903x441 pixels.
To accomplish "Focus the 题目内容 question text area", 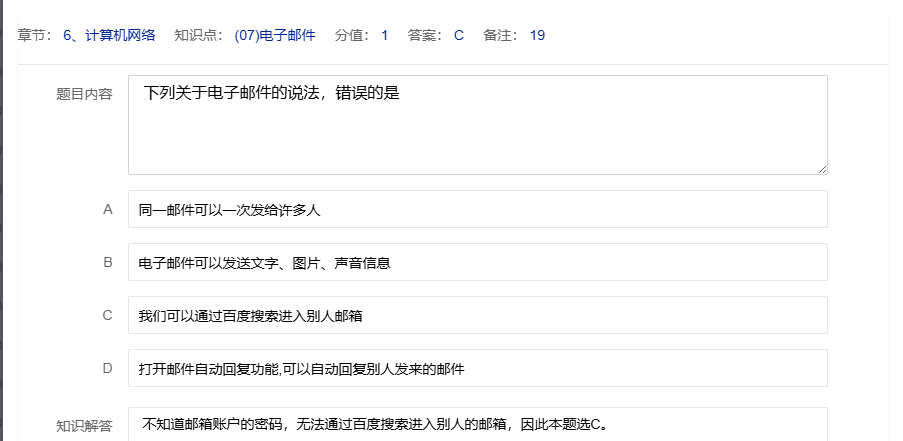I will tap(477, 125).
